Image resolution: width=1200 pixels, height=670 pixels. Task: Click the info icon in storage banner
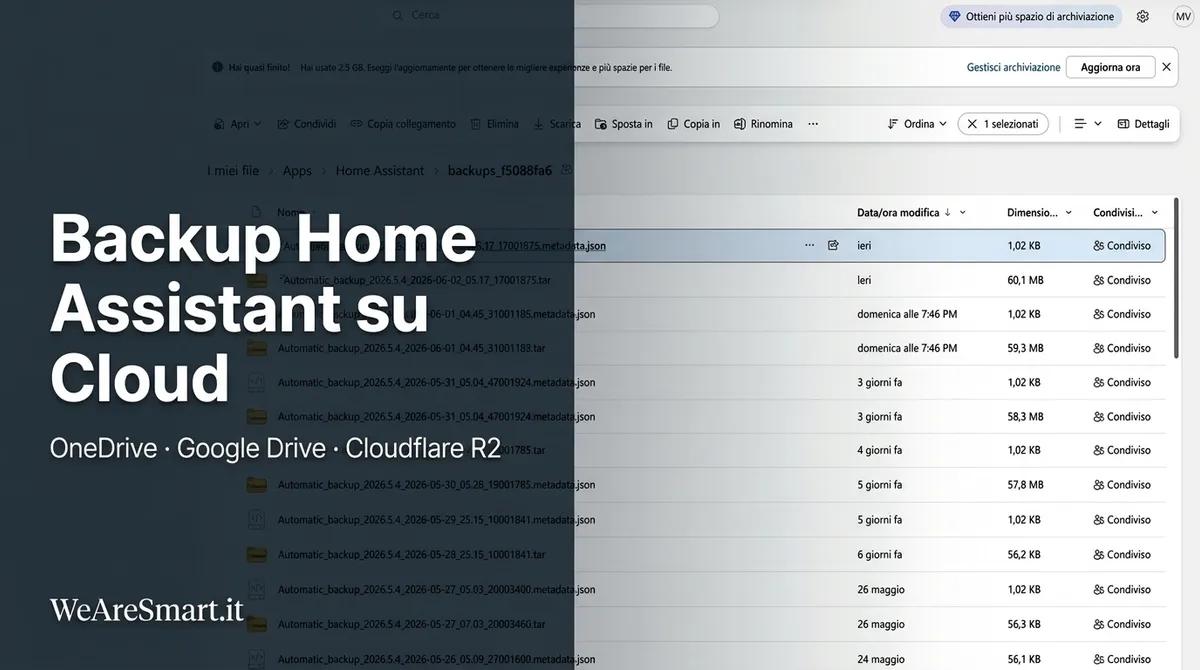[x=217, y=67]
